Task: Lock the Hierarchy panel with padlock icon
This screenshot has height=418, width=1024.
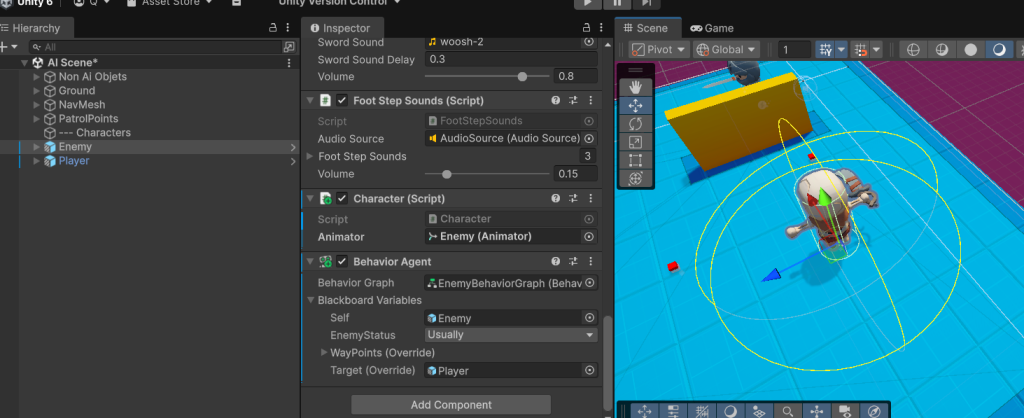Action: (x=274, y=28)
